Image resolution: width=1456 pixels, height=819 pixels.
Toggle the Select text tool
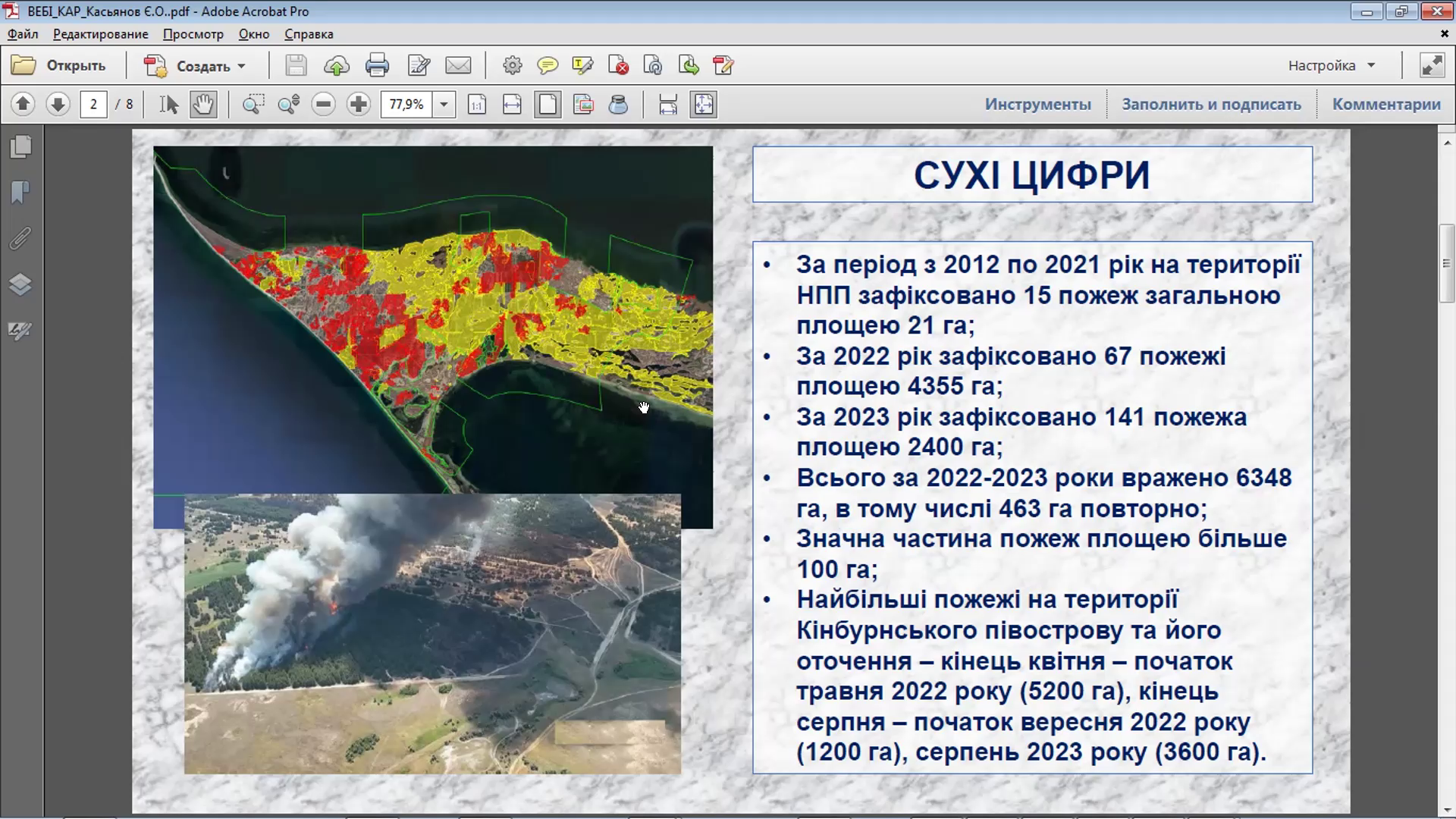[x=168, y=104]
